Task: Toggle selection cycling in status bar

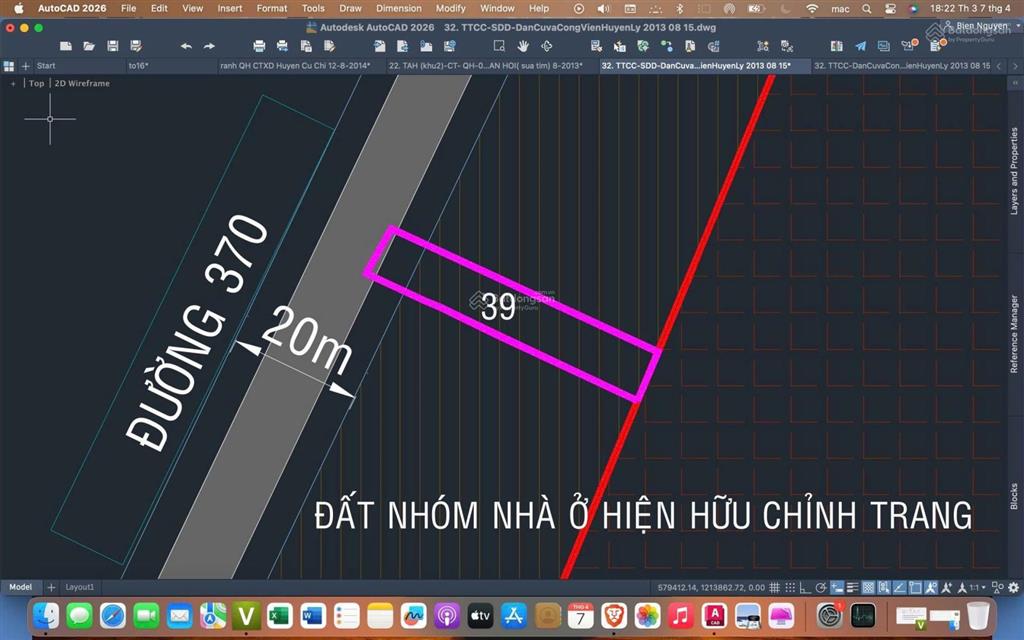Action: [x=884, y=587]
